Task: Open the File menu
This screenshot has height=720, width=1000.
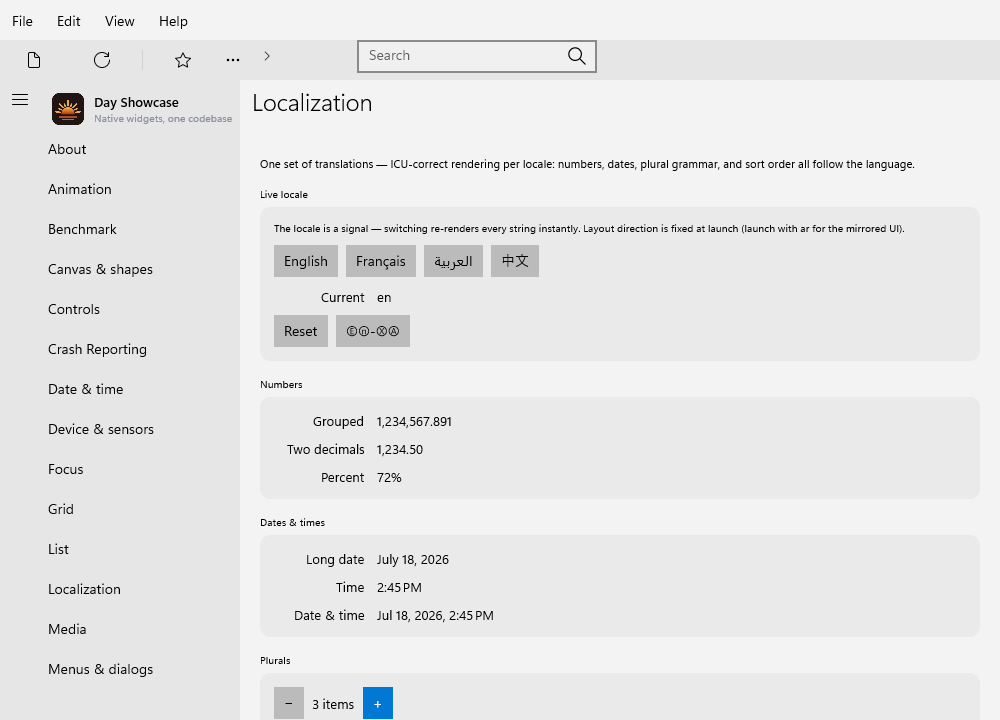Action: click(x=22, y=21)
